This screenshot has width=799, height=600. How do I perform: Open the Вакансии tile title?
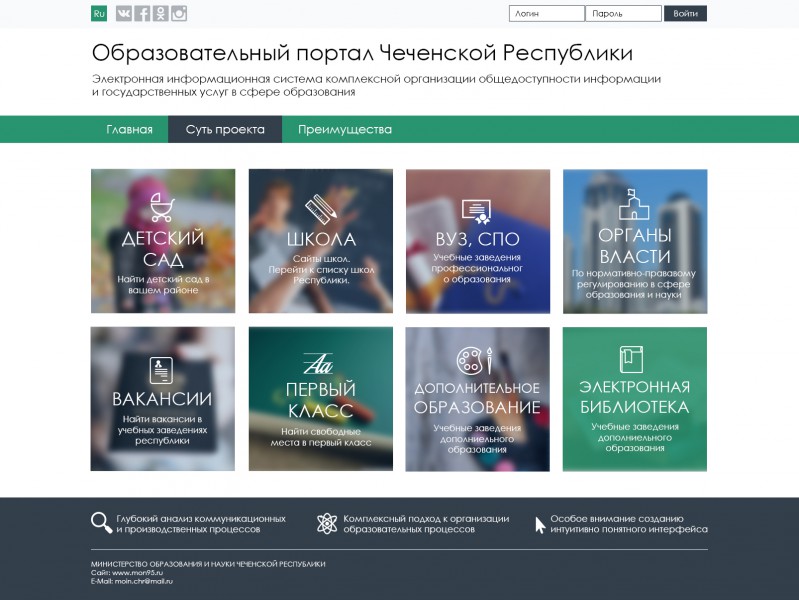point(162,399)
